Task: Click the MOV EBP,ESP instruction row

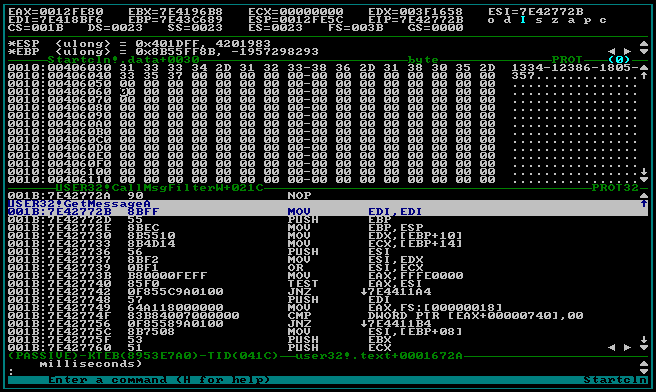Action: [x=216, y=228]
